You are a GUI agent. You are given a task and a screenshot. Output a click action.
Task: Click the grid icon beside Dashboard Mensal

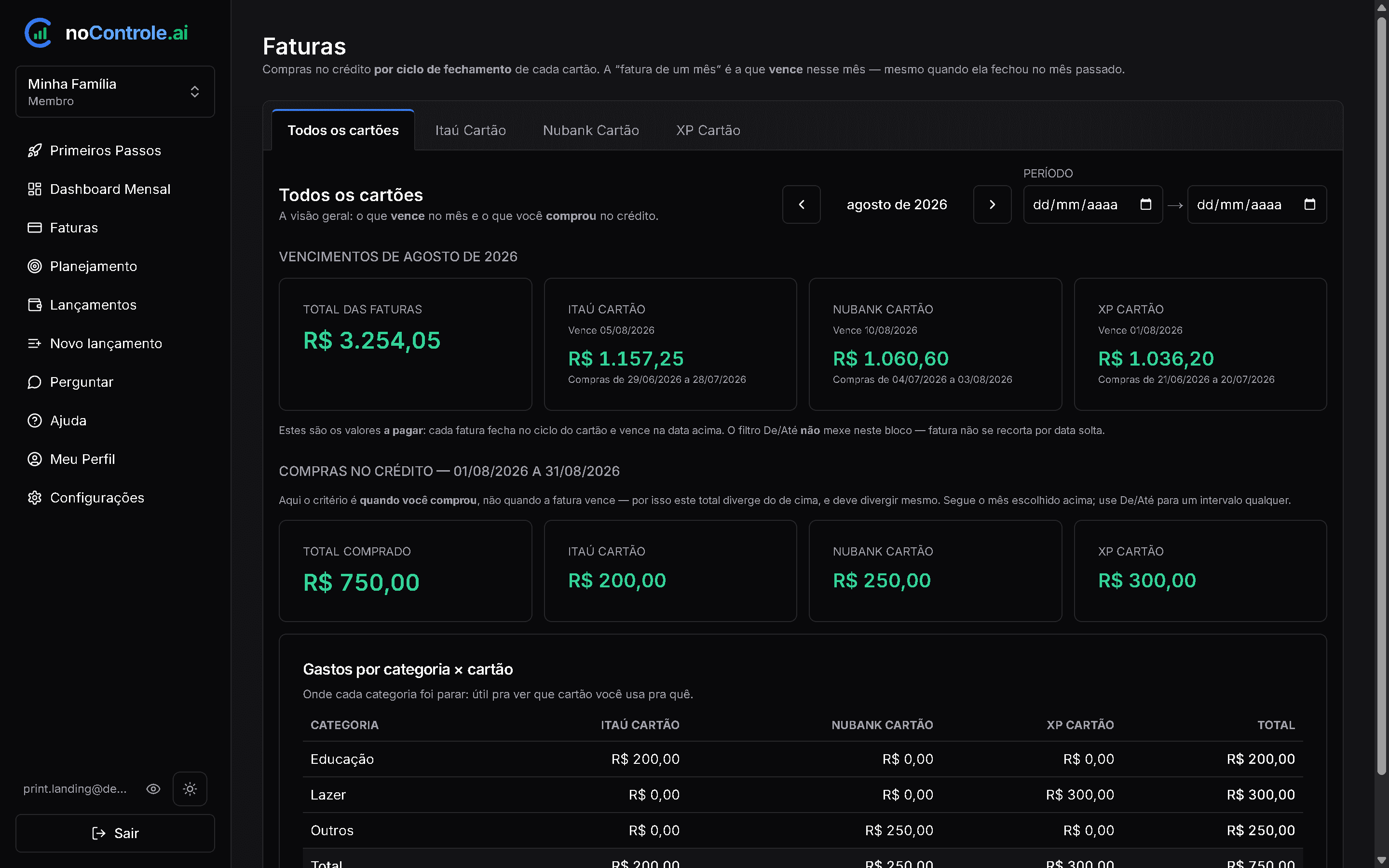[34, 189]
